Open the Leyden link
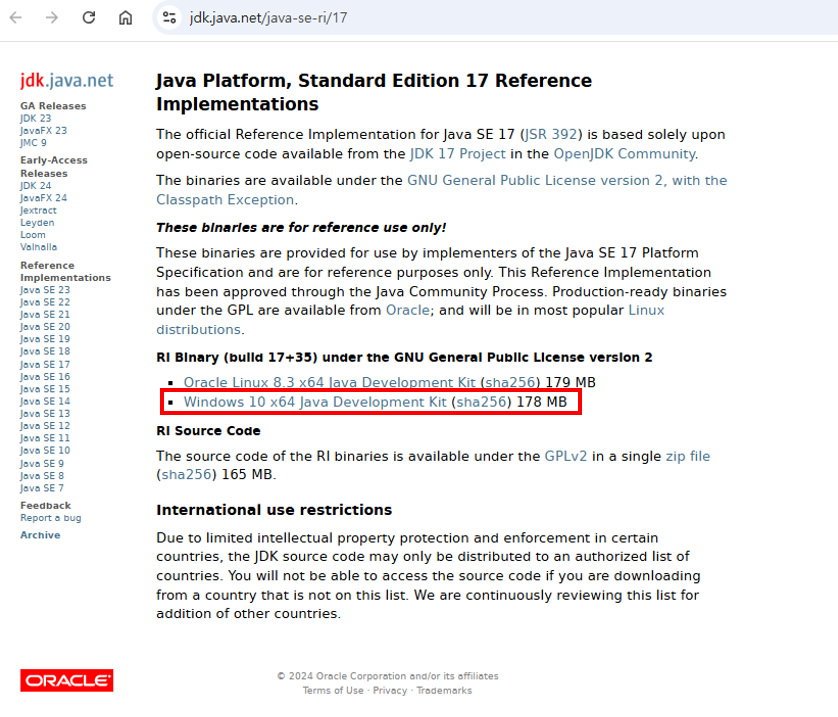 click(37, 222)
